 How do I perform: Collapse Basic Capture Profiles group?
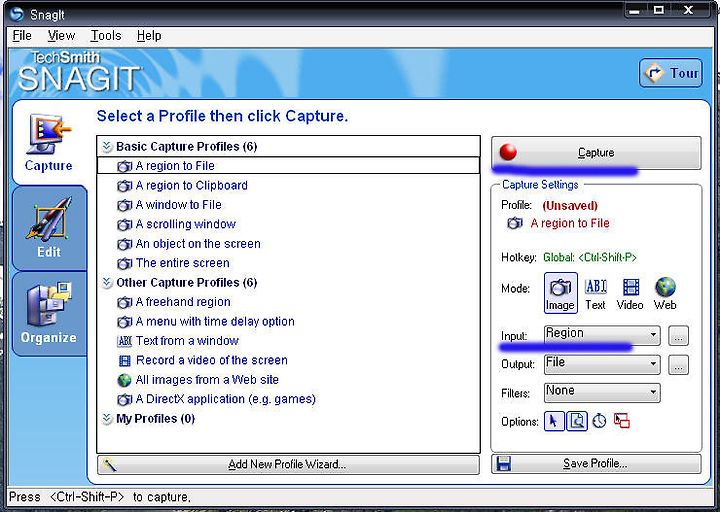[x=107, y=147]
